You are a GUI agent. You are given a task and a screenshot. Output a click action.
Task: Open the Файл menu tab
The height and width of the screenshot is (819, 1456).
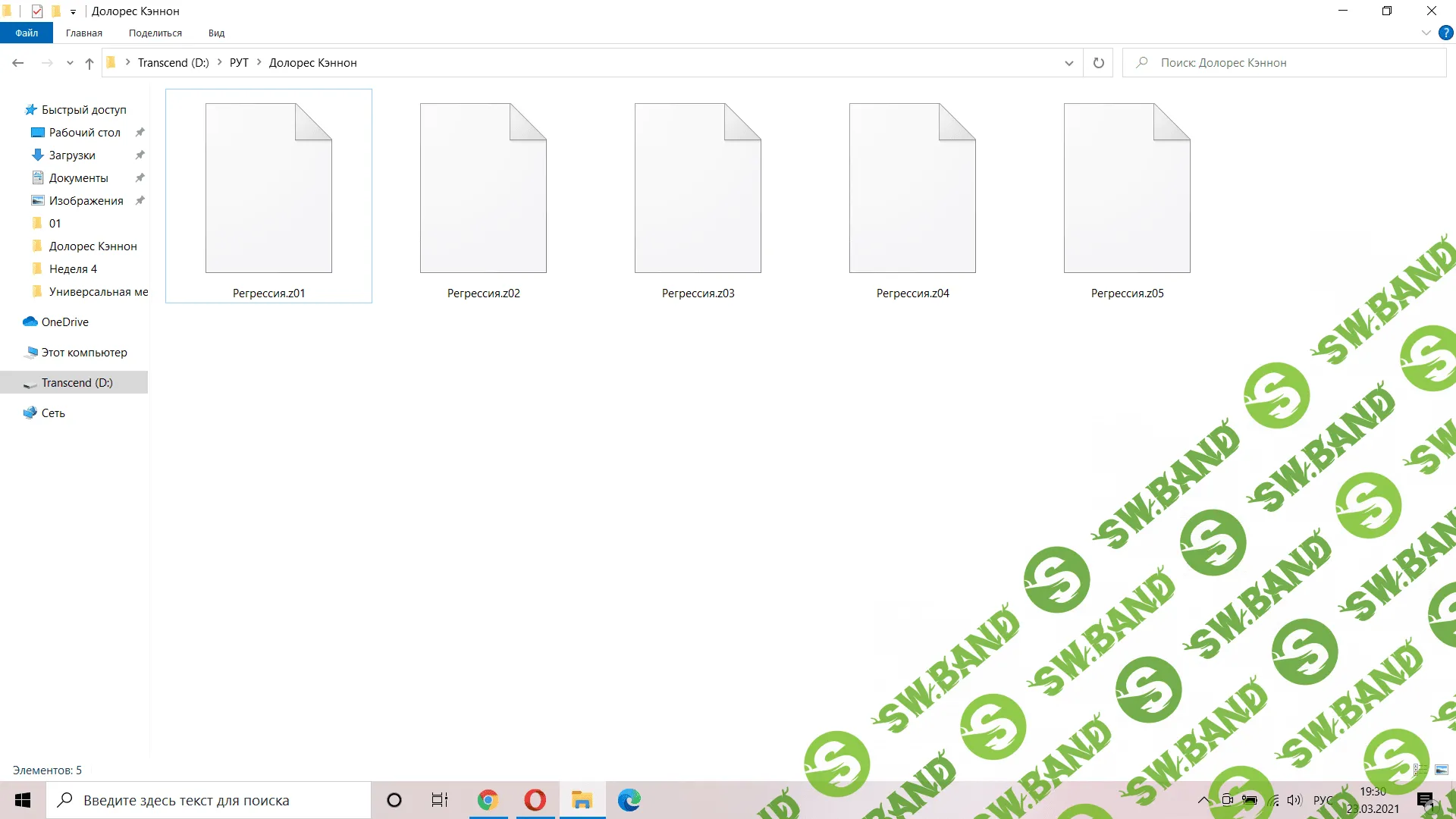tap(27, 33)
